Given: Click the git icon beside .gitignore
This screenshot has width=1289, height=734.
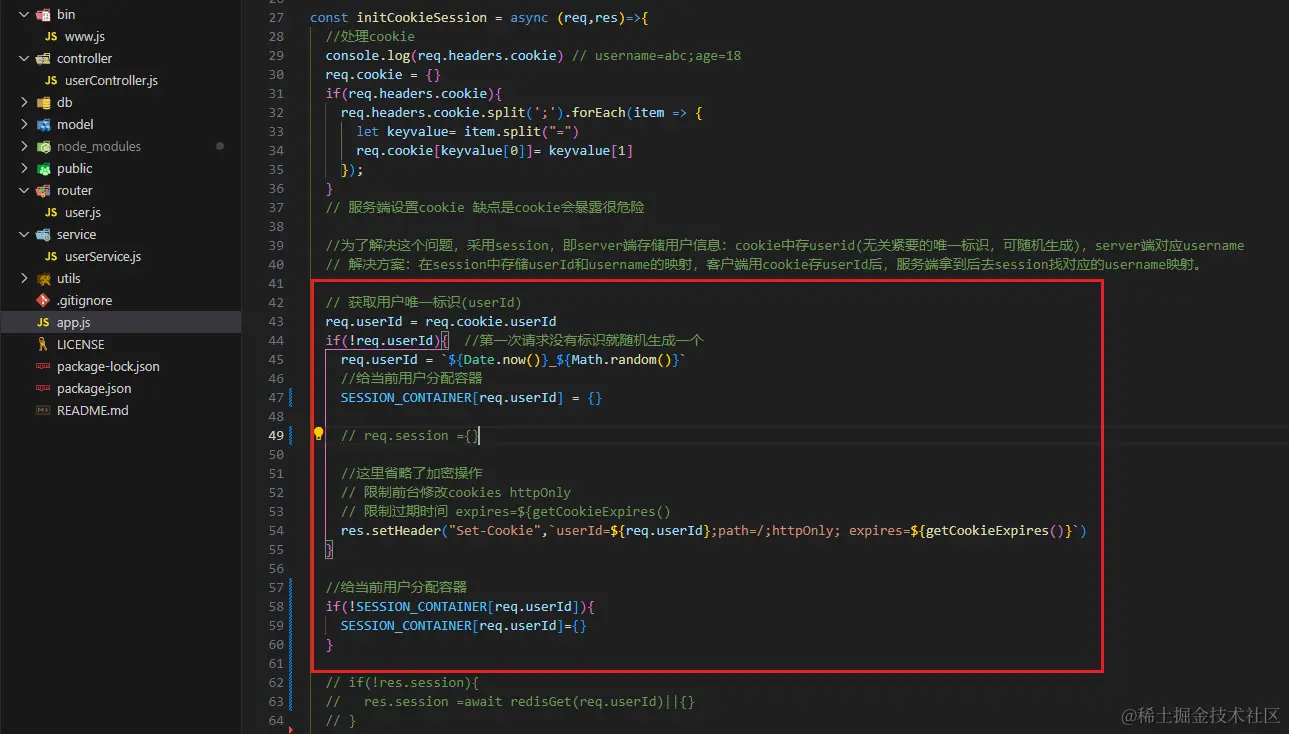Looking at the screenshot, I should (x=43, y=301).
